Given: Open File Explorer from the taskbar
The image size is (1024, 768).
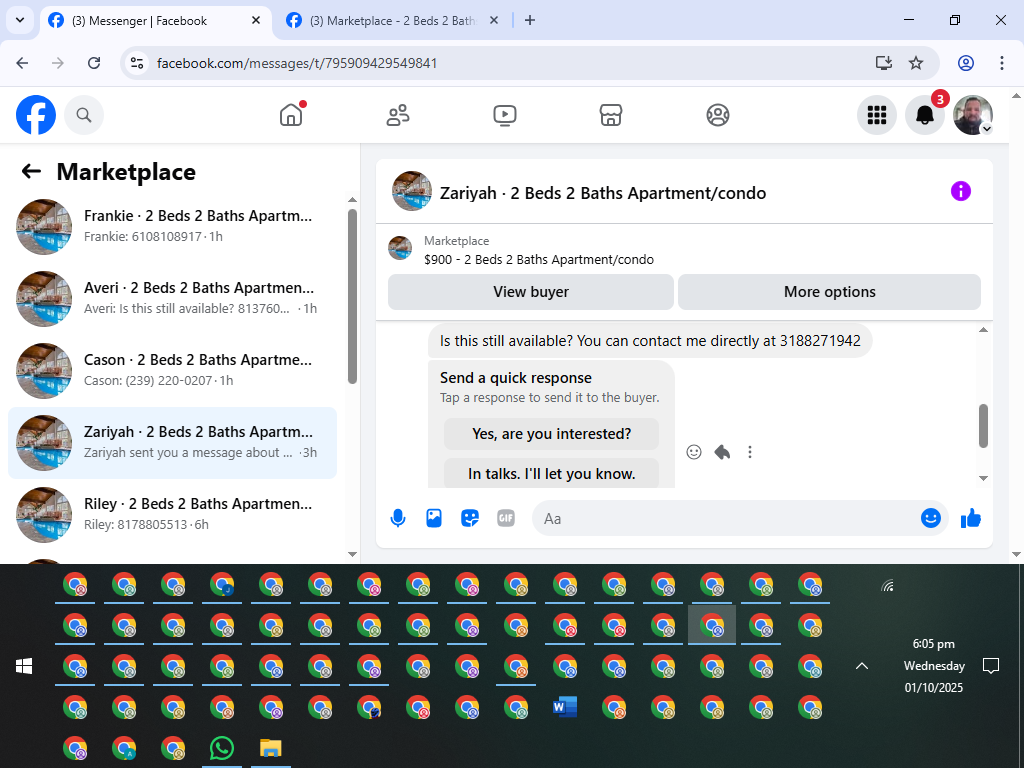Looking at the screenshot, I should point(270,748).
